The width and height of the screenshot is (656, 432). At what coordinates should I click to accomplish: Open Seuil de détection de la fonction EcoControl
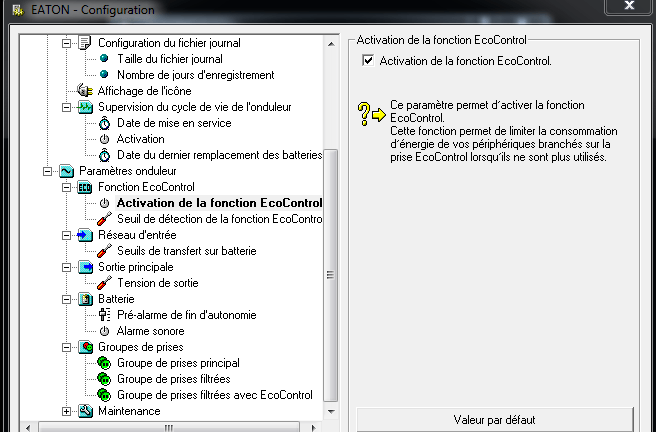pyautogui.click(x=220, y=219)
